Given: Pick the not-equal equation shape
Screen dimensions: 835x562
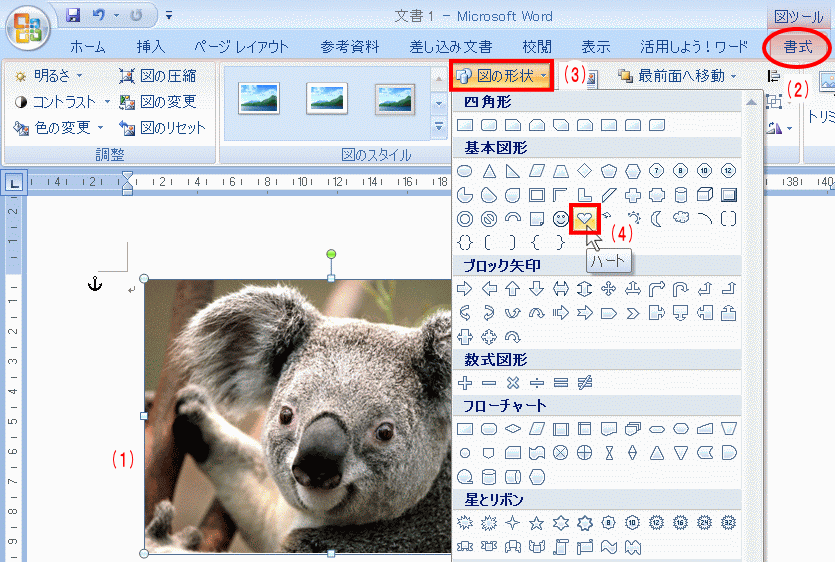Looking at the screenshot, I should (x=584, y=382).
